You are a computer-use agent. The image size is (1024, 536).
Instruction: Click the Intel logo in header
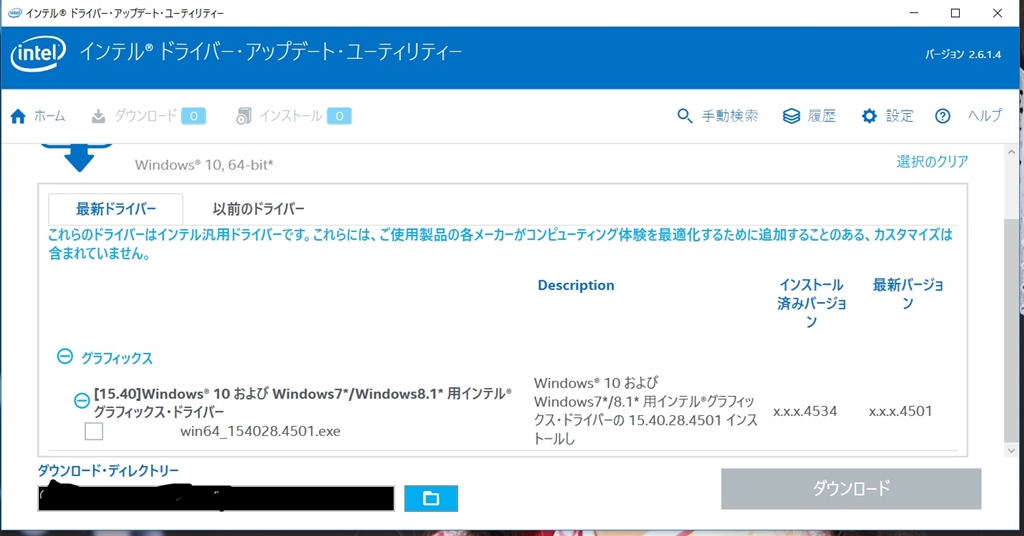[x=38, y=53]
